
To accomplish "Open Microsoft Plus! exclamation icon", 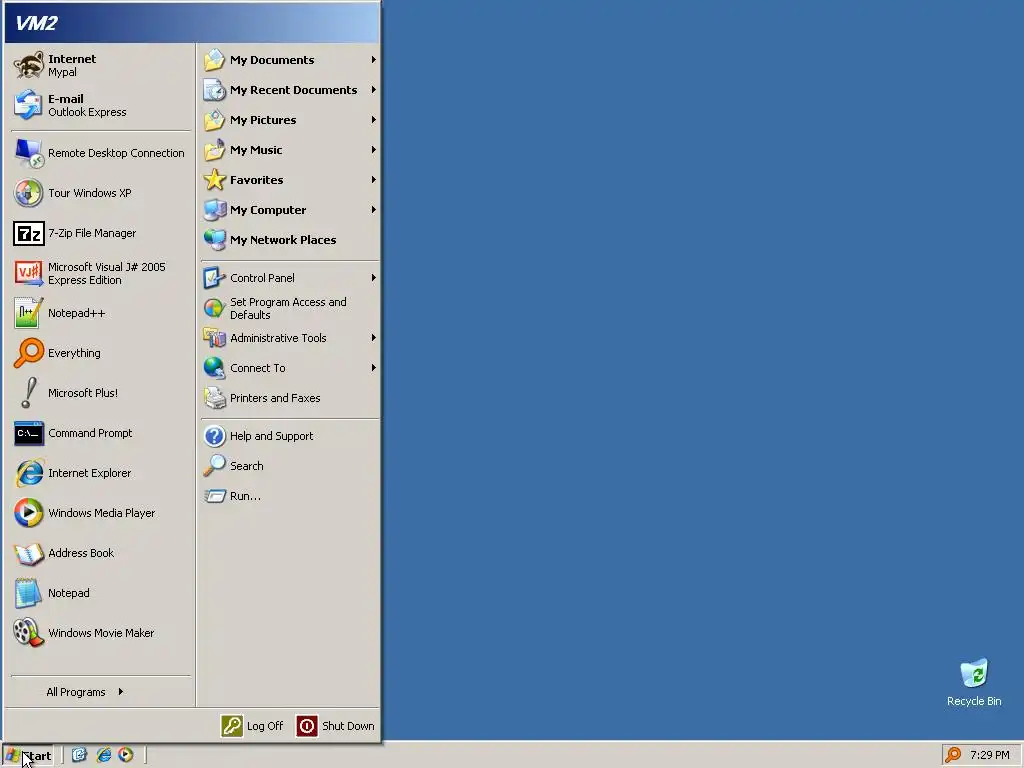I will click(x=29, y=393).
